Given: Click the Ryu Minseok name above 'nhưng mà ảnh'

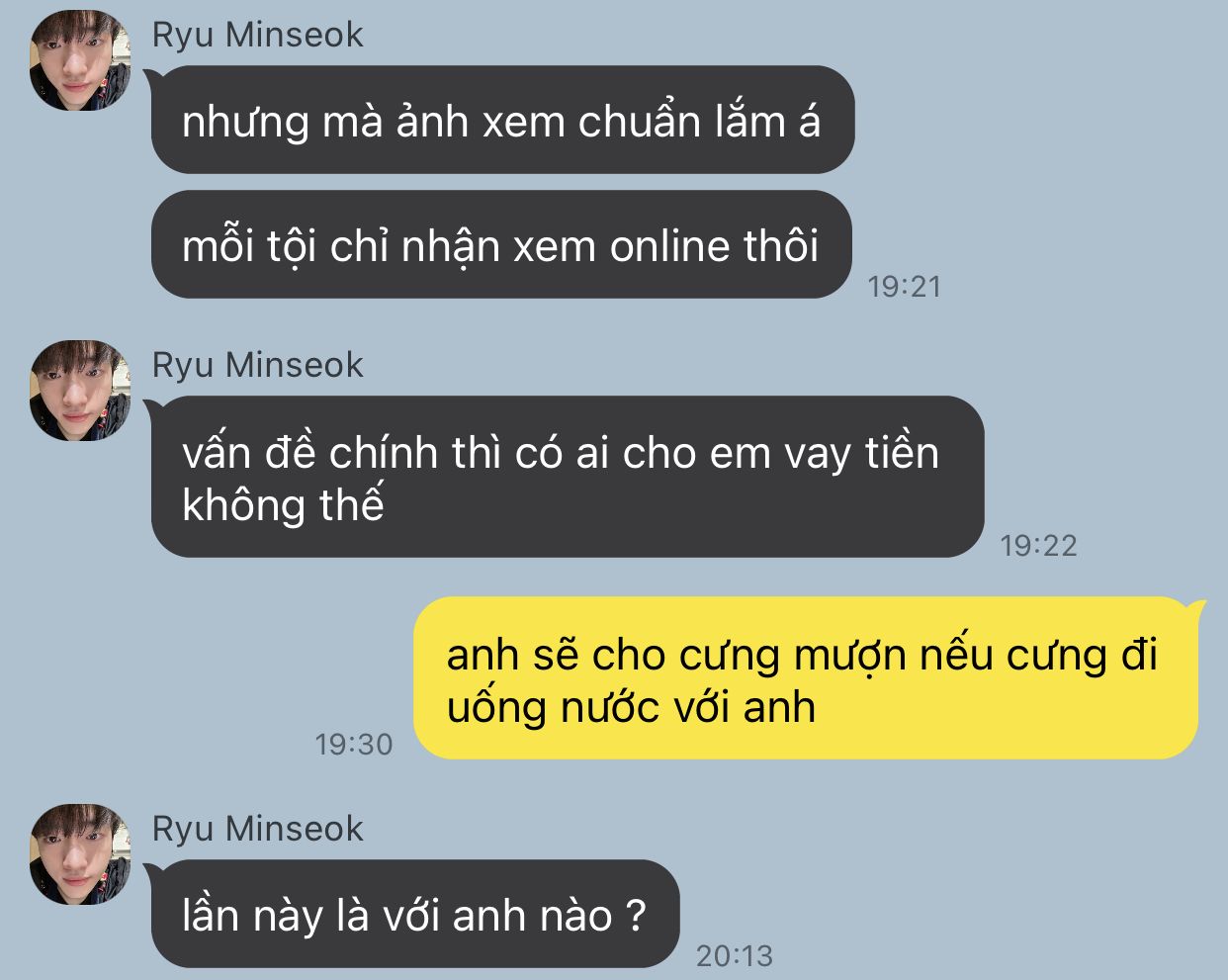Looking at the screenshot, I should [x=258, y=35].
